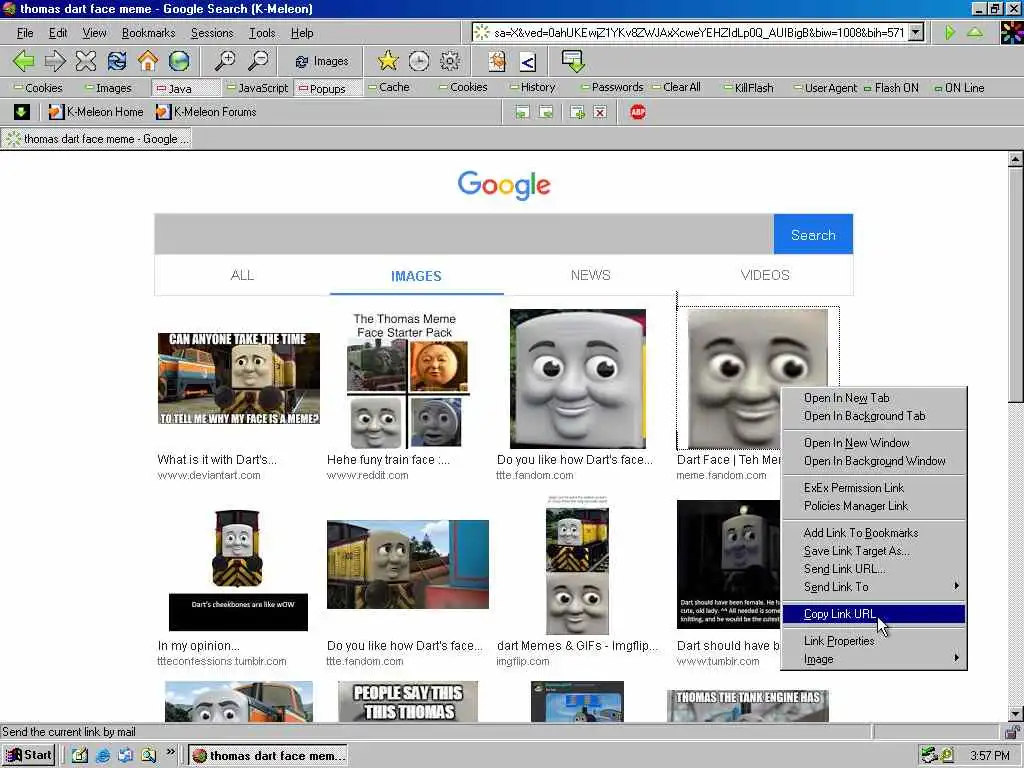This screenshot has width=1024, height=768.
Task: Click the K-Meleon throbber icon
Action: (1012, 33)
